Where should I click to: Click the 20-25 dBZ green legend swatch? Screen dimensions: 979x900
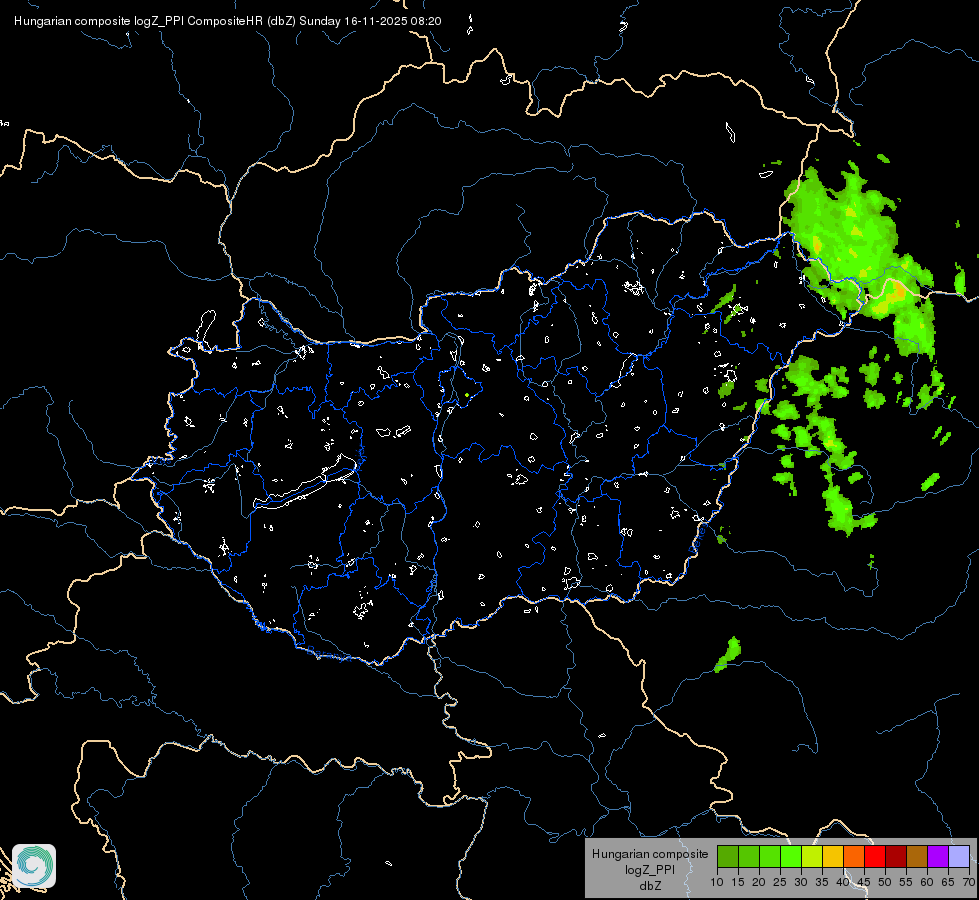tap(770, 856)
